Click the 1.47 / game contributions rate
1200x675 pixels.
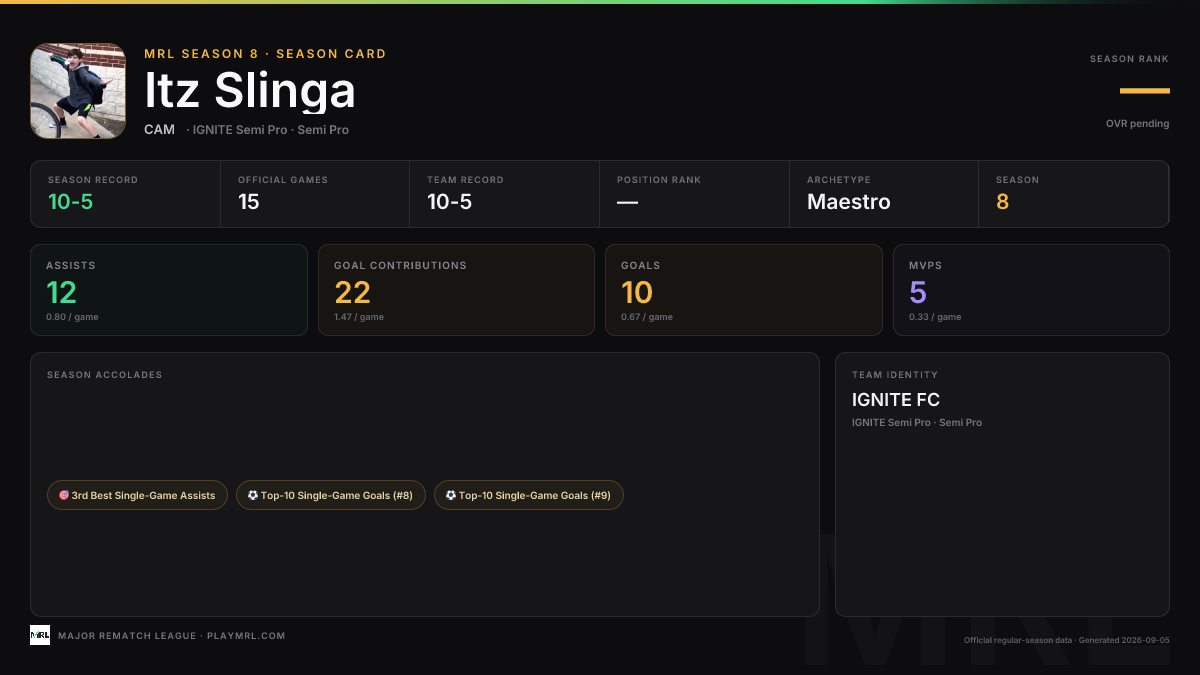tap(359, 317)
